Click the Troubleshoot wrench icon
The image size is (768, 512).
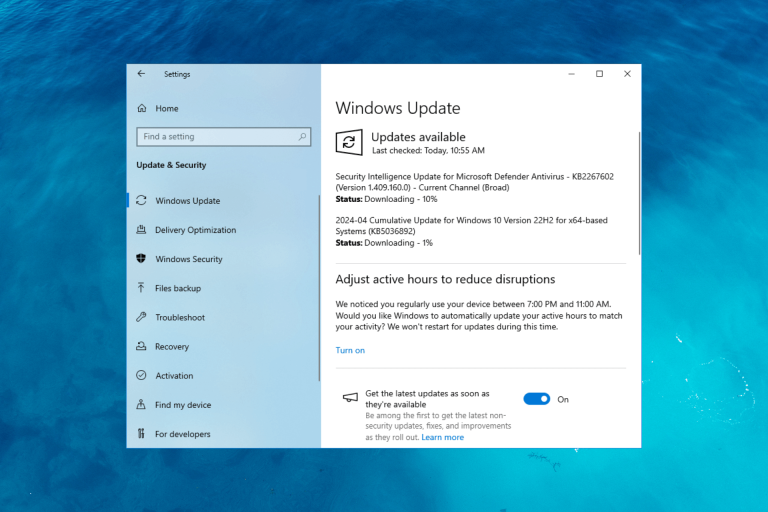[141, 317]
